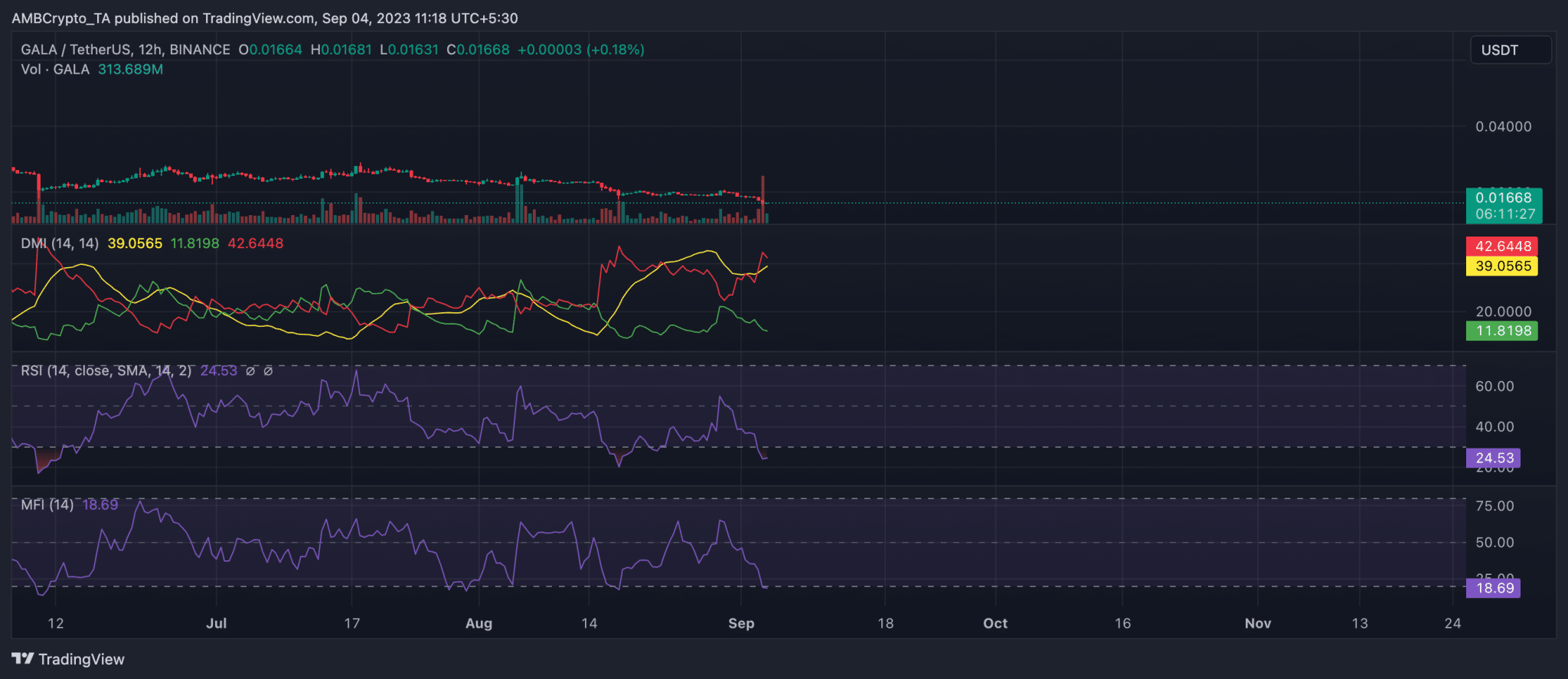1568x679 pixels.
Task: Click purple RSI axis tag 24.53
Action: tap(1493, 459)
